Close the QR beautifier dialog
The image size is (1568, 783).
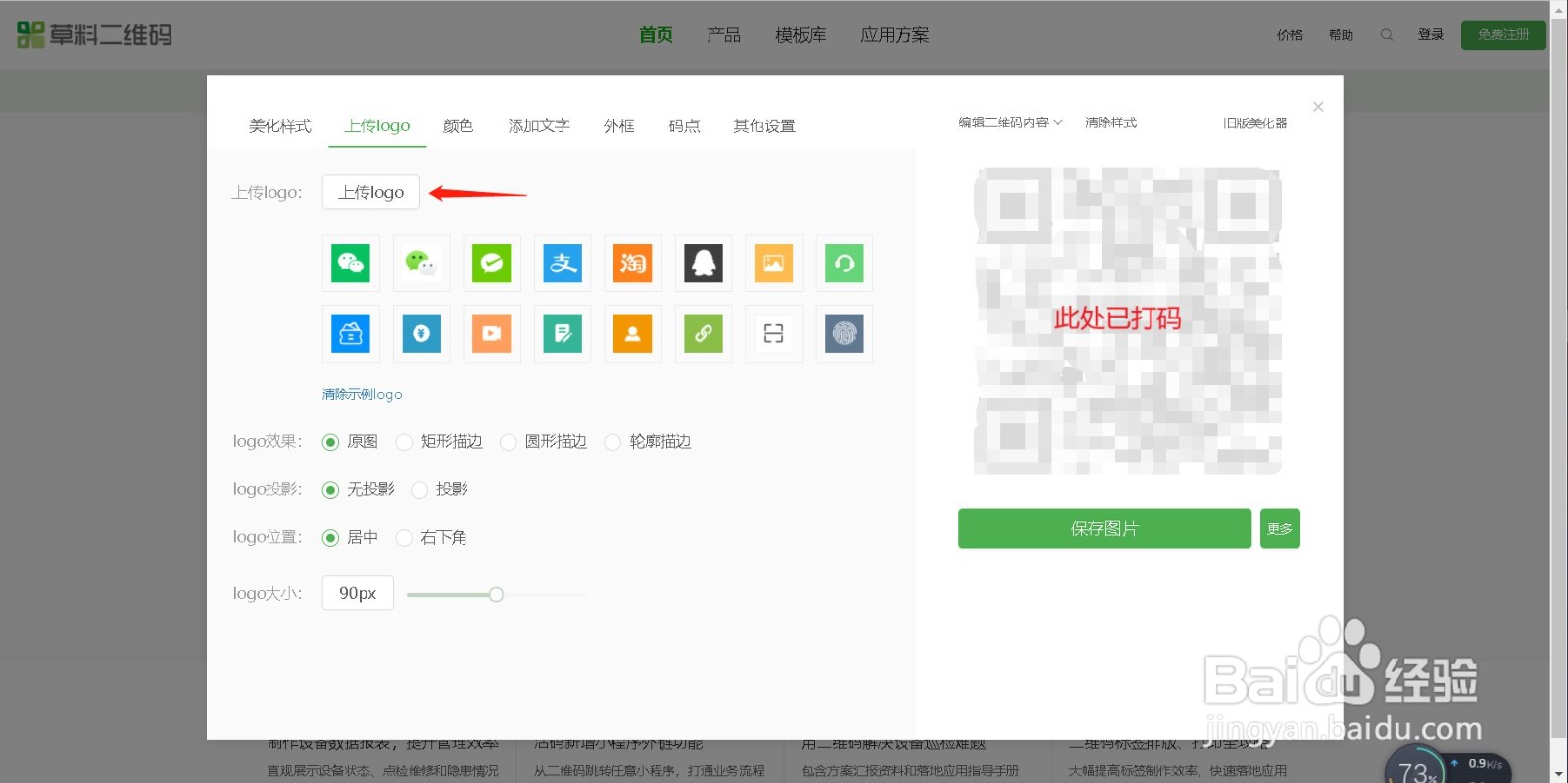coord(1318,107)
